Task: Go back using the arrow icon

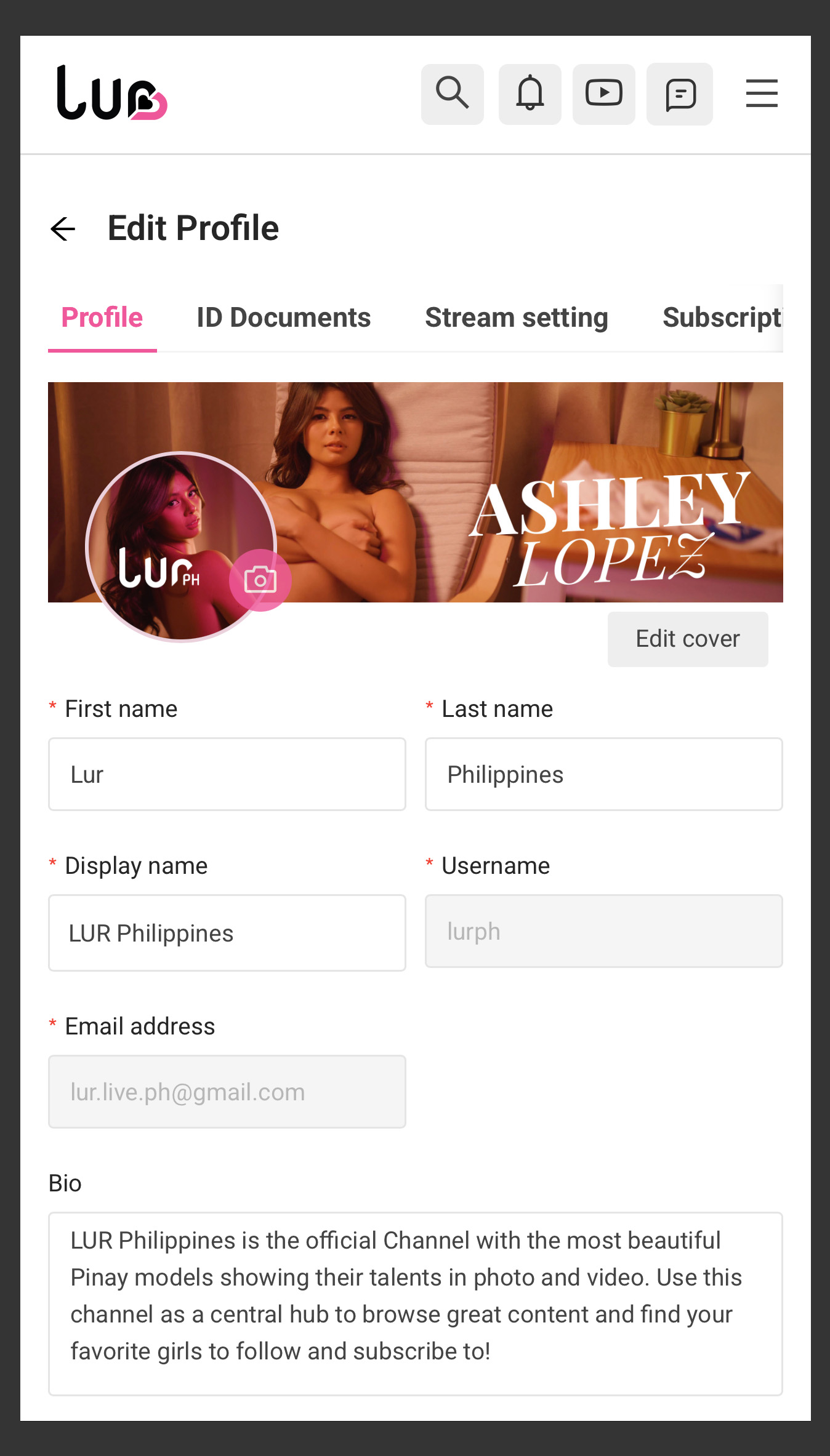Action: [63, 229]
